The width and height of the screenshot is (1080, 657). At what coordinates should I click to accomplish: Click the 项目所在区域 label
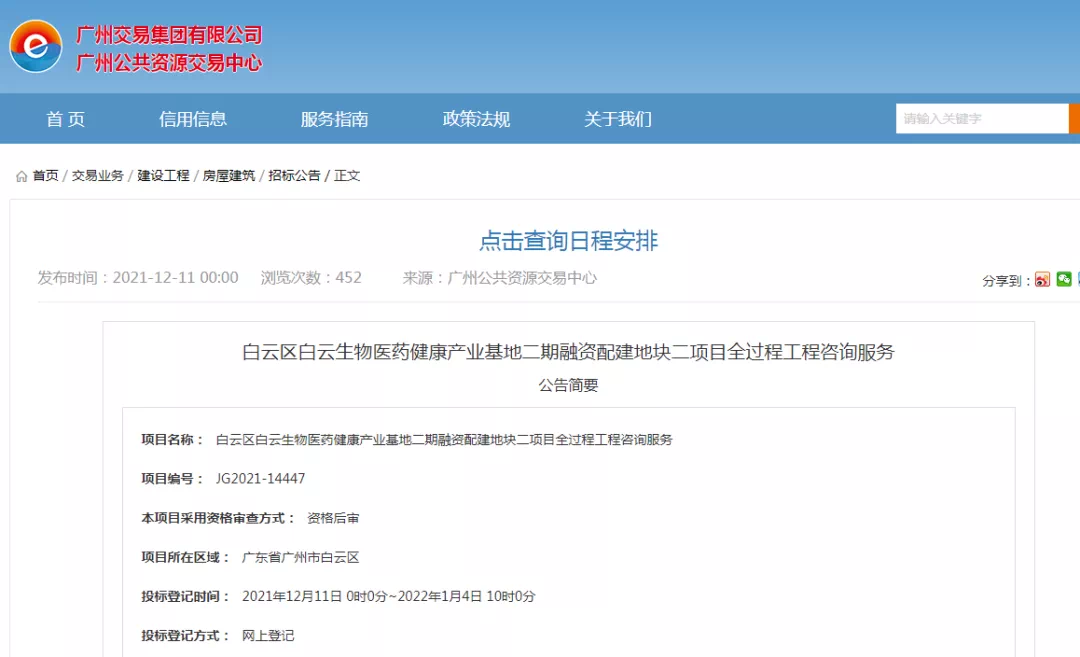pyautogui.click(x=185, y=557)
